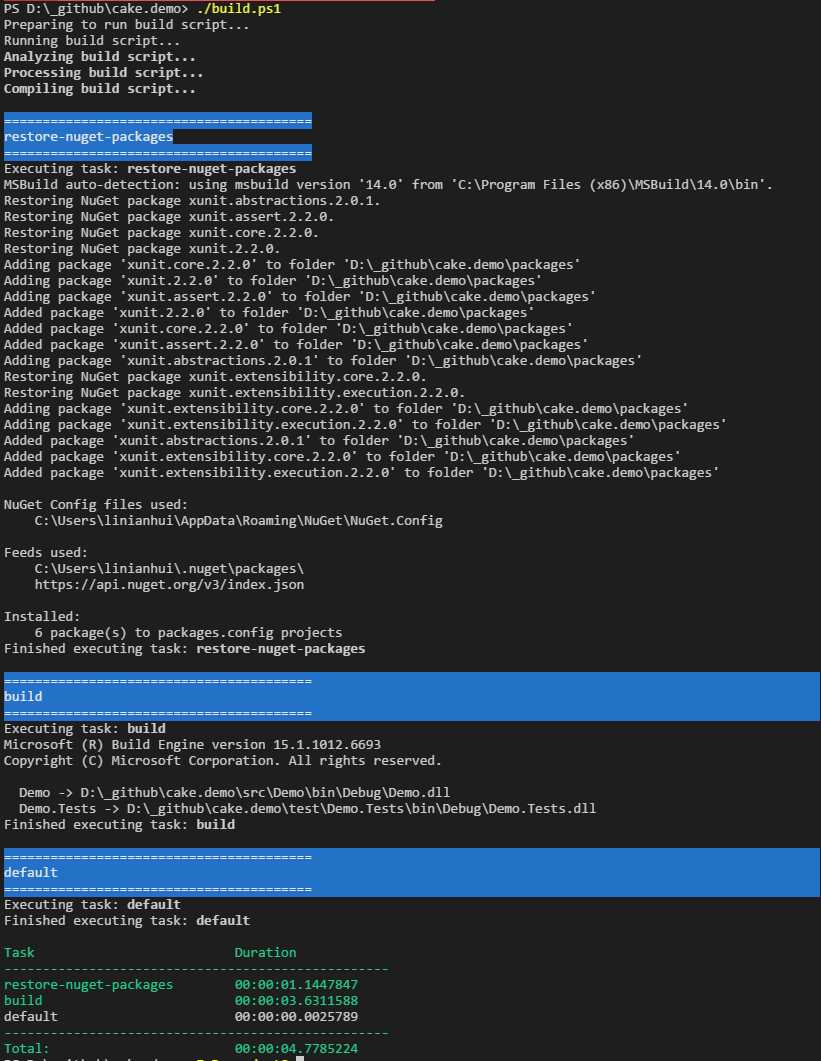
Task: Click the .nuget\packages\ feed path
Action: [x=169, y=569]
